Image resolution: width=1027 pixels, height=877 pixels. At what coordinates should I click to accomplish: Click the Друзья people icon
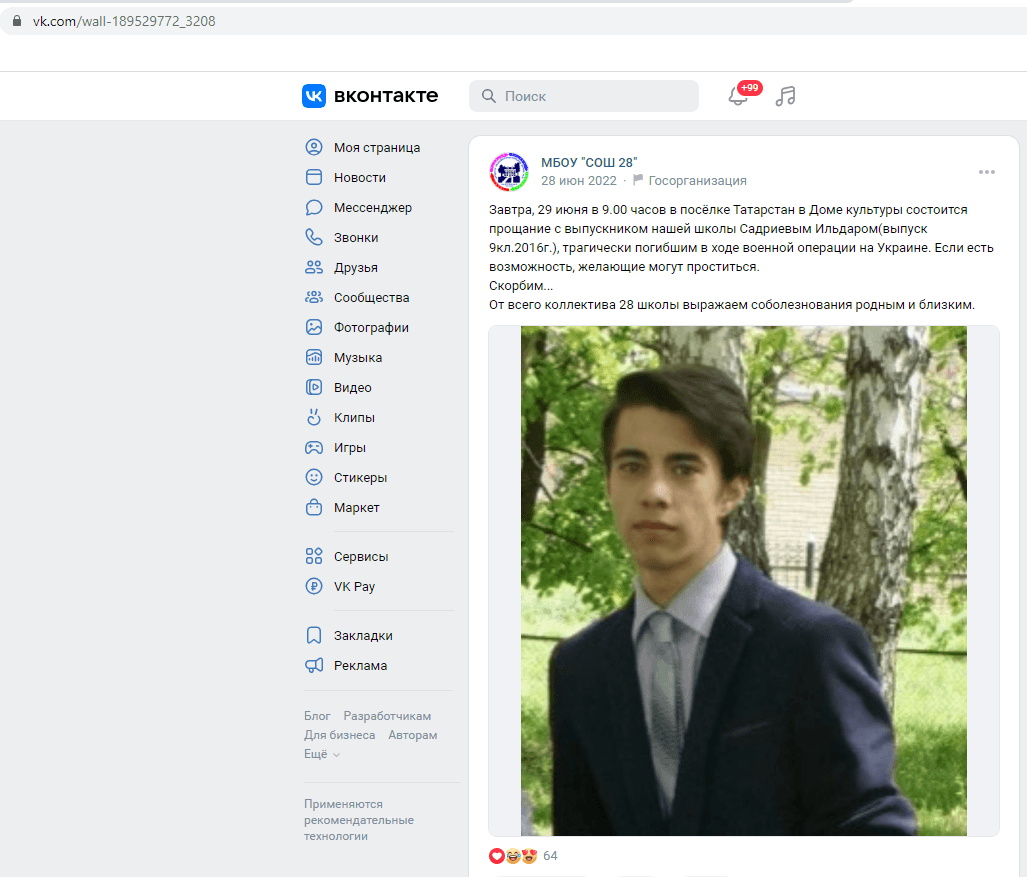tap(314, 267)
